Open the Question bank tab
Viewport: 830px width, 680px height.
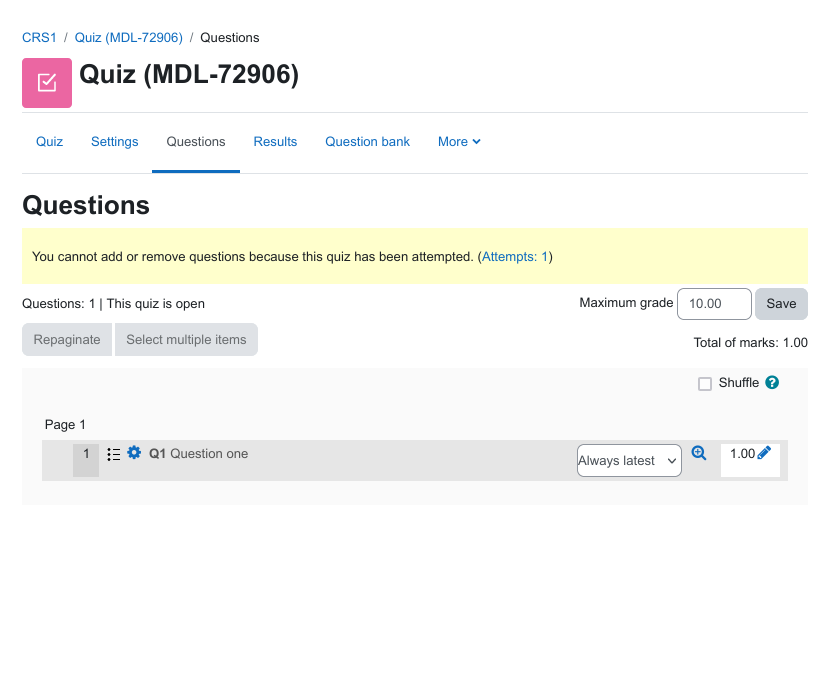pos(367,142)
